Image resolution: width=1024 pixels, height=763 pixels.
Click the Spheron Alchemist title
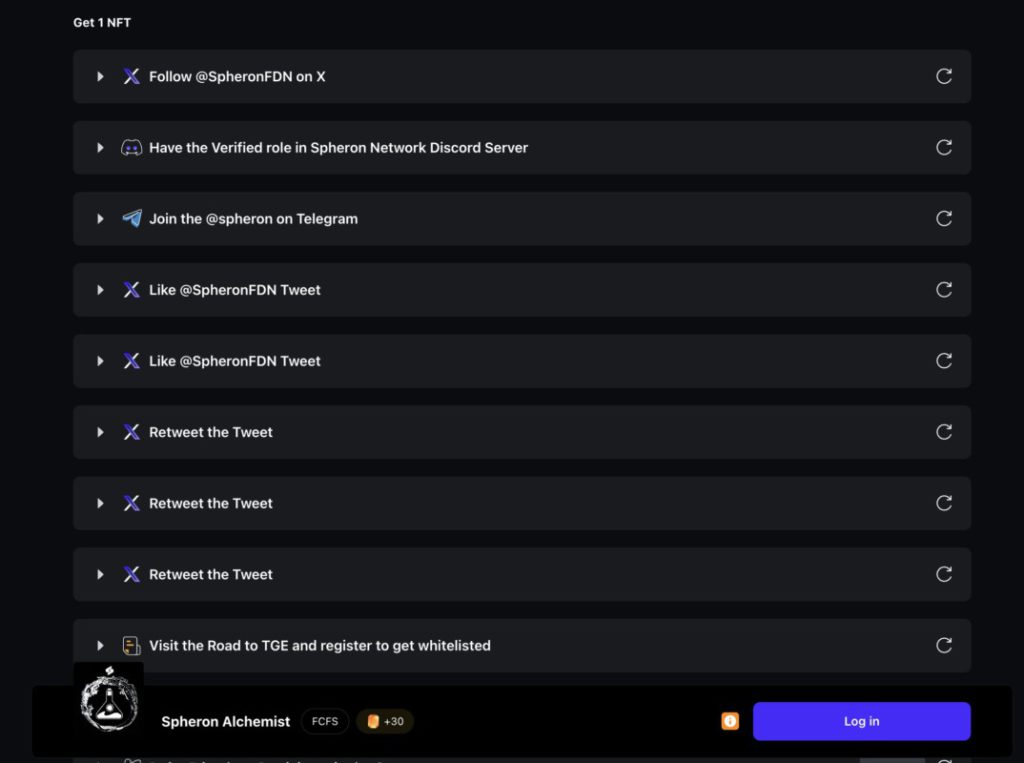225,721
